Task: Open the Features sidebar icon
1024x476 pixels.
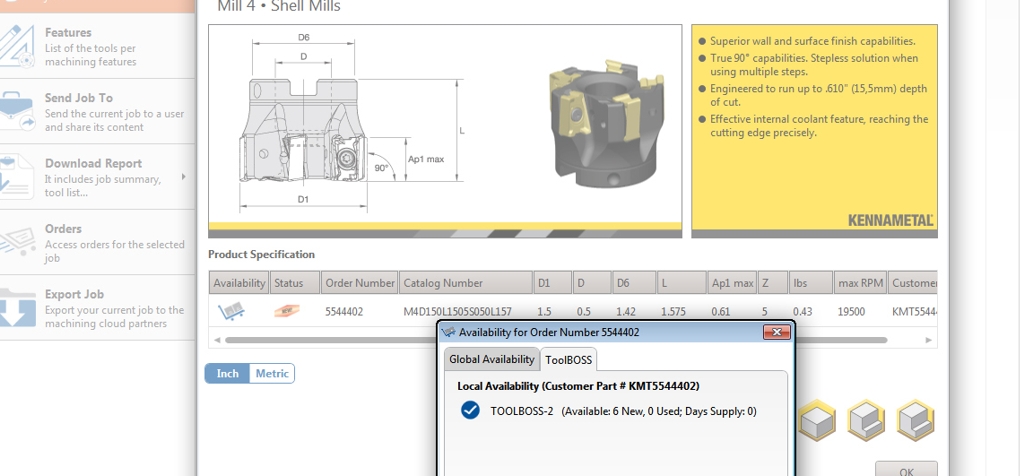Action: click(x=17, y=46)
